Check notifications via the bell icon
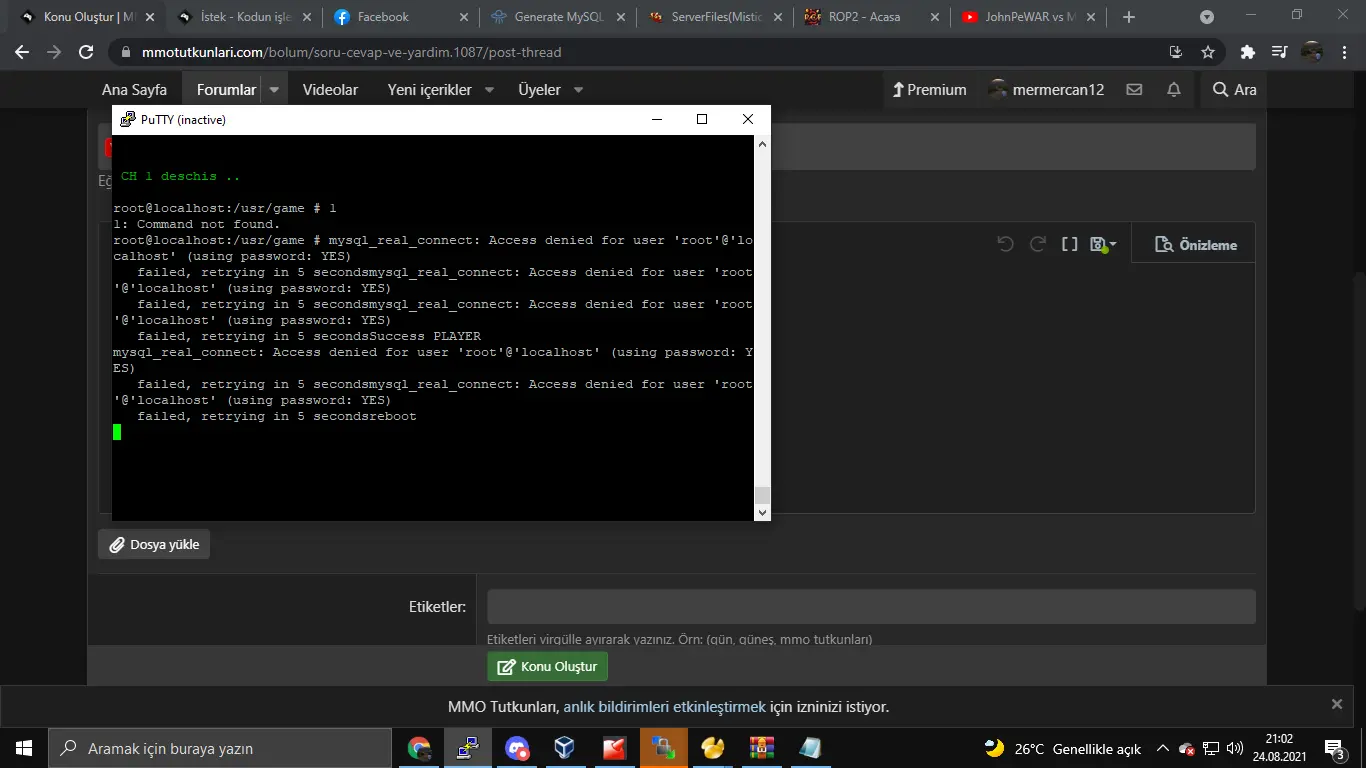Screen dimensions: 1366x768 click(1173, 89)
